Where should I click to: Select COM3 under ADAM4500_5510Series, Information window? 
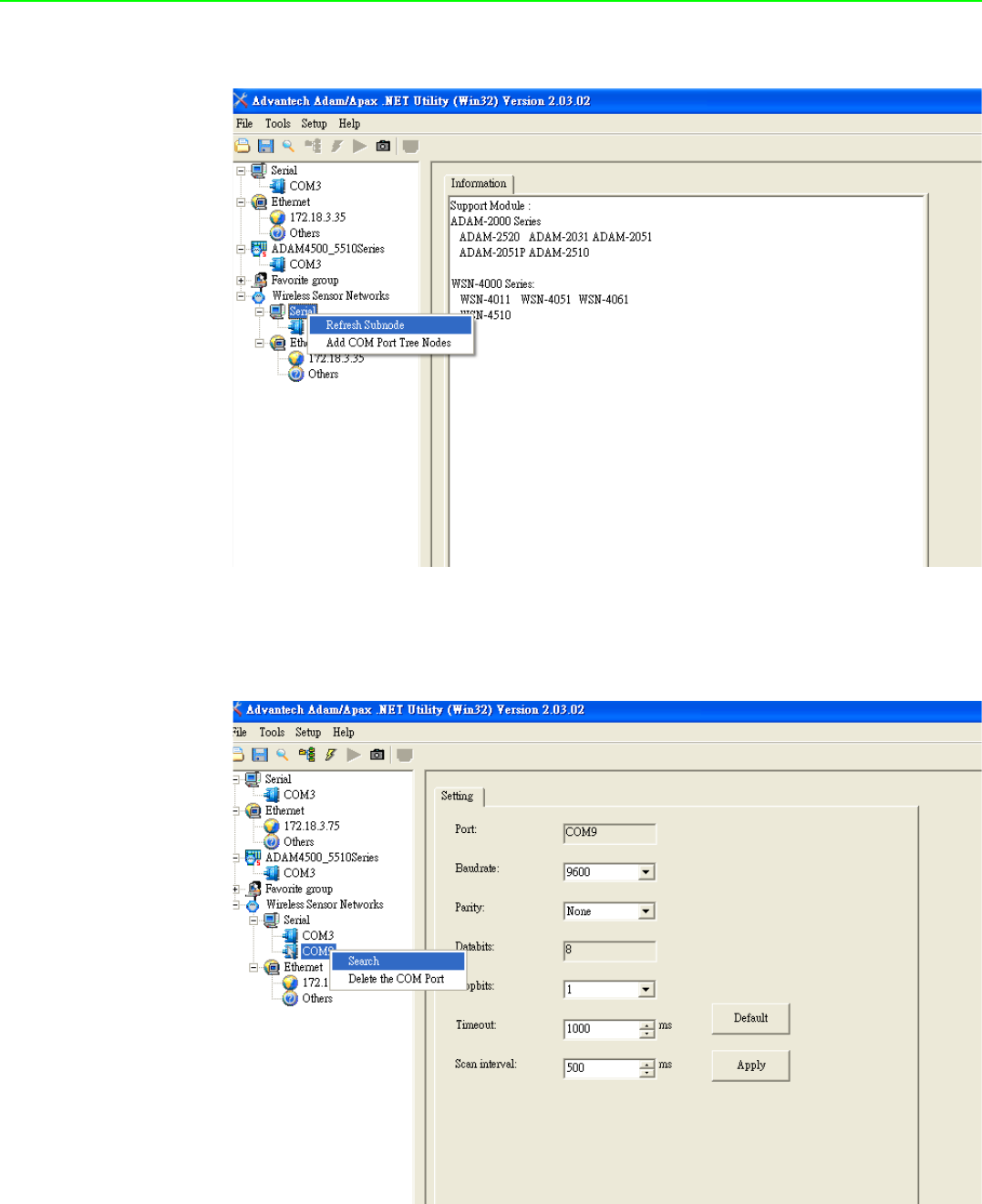305,264
